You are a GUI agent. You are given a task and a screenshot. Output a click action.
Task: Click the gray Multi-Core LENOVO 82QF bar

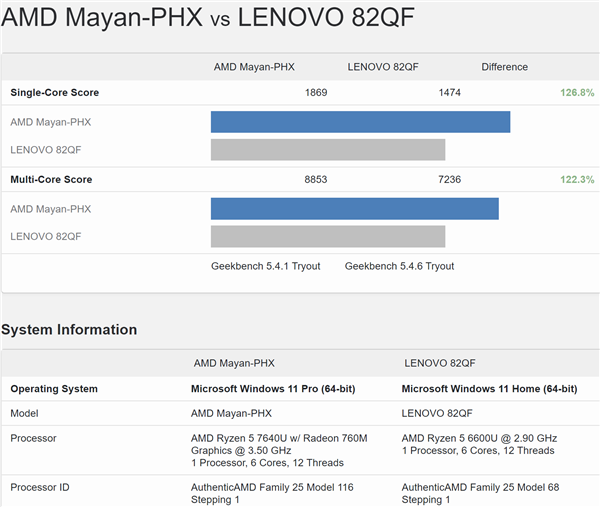pos(327,237)
